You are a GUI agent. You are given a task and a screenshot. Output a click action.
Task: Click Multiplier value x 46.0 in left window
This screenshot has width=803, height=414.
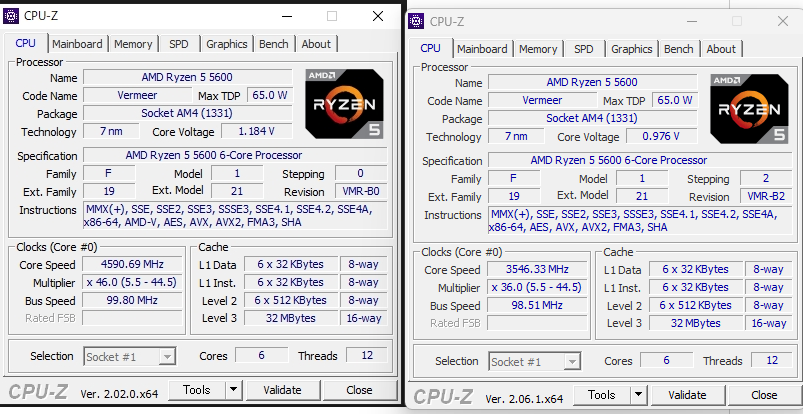[x=132, y=282]
